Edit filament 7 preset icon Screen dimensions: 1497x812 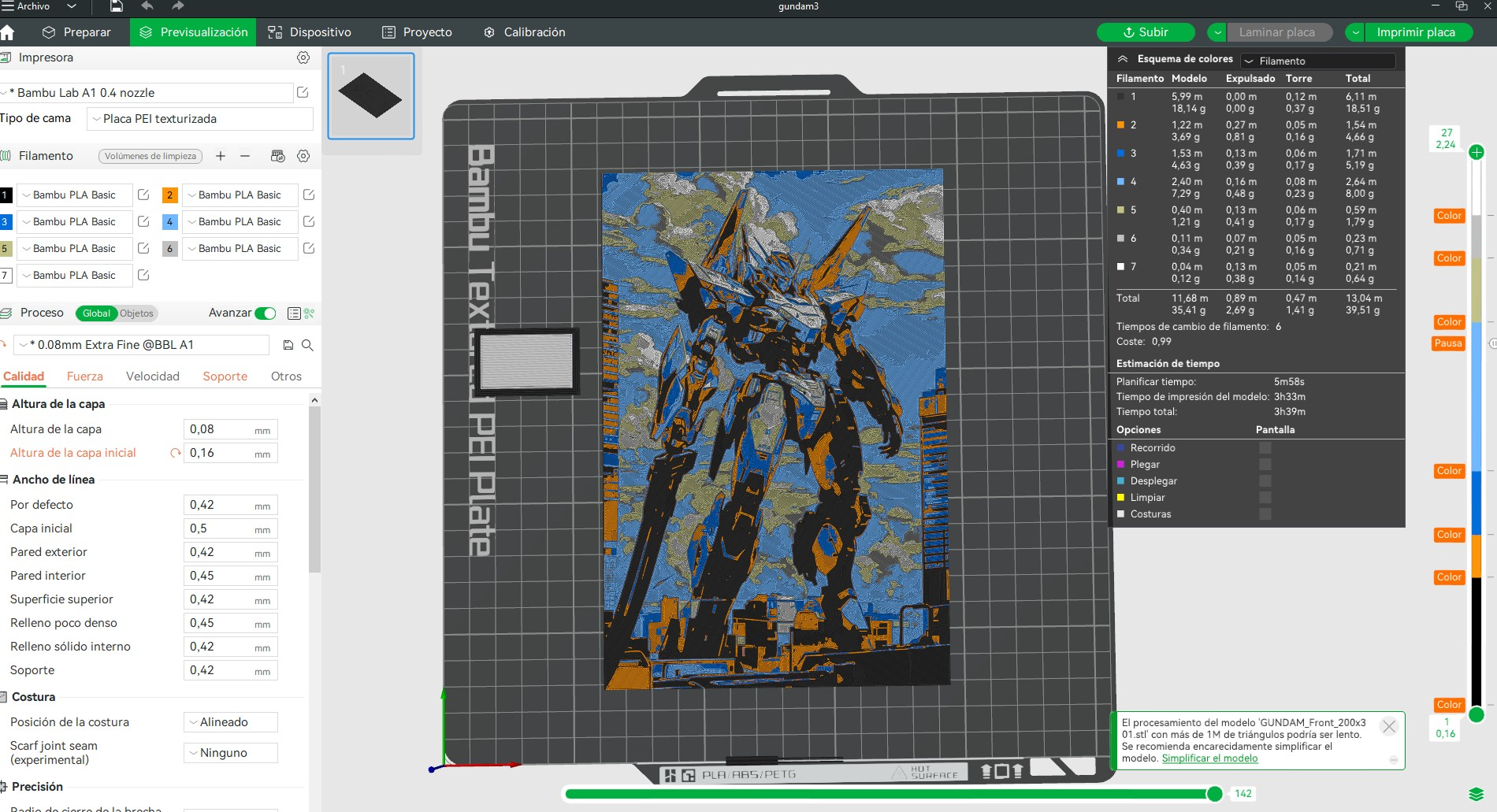click(x=143, y=275)
